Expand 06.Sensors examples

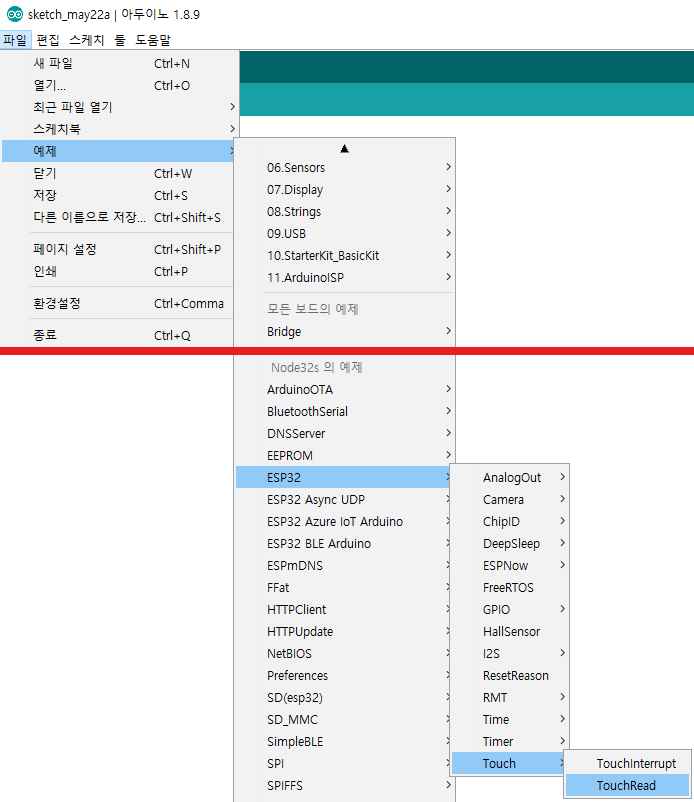345,168
